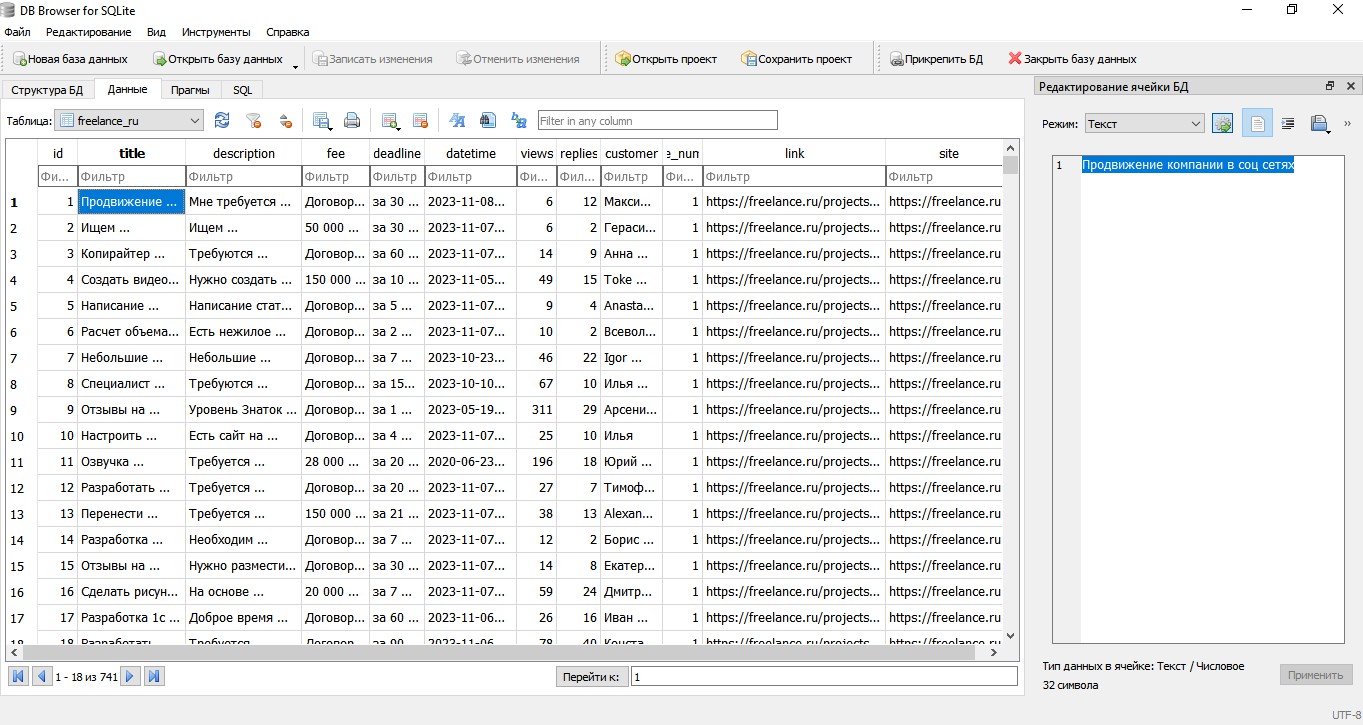This screenshot has height=725, width=1363.
Task: Print the table data icon
Action: (x=352, y=121)
